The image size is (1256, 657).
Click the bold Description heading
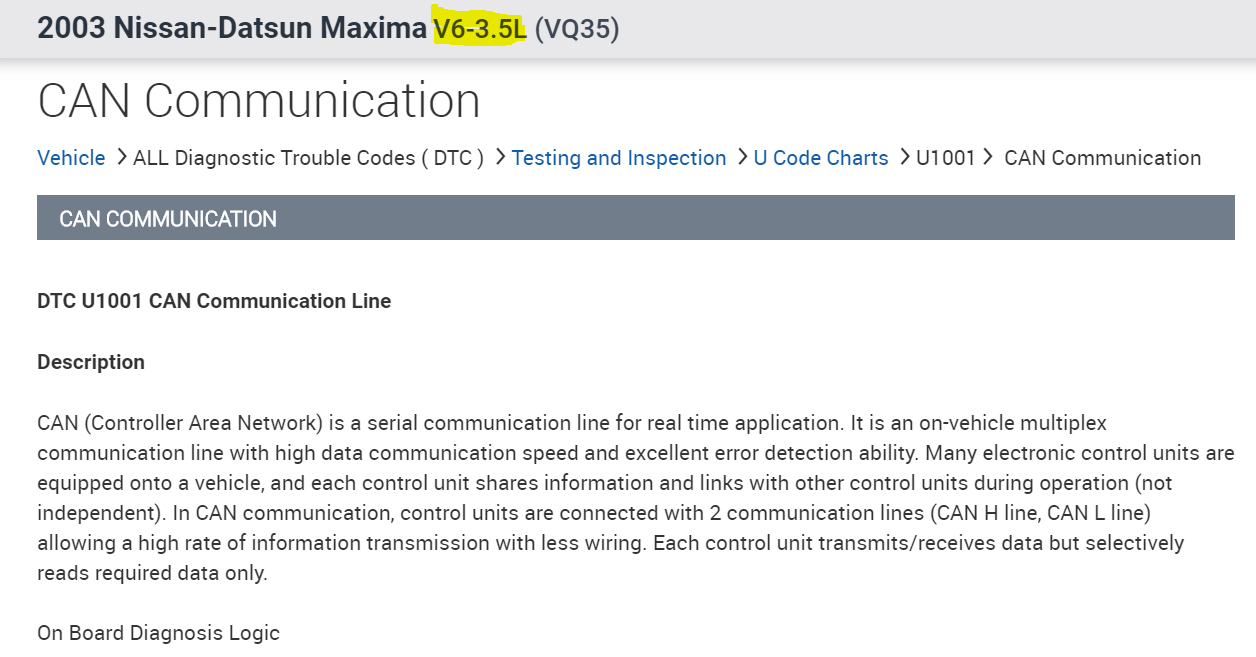(91, 362)
